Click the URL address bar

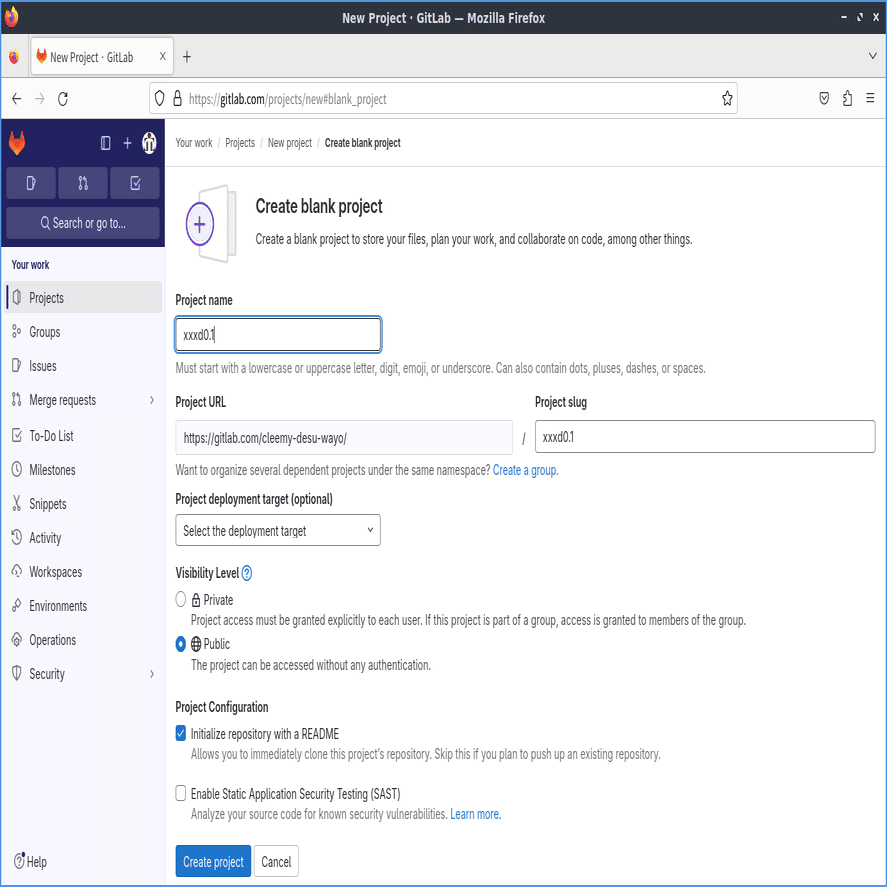click(x=444, y=99)
